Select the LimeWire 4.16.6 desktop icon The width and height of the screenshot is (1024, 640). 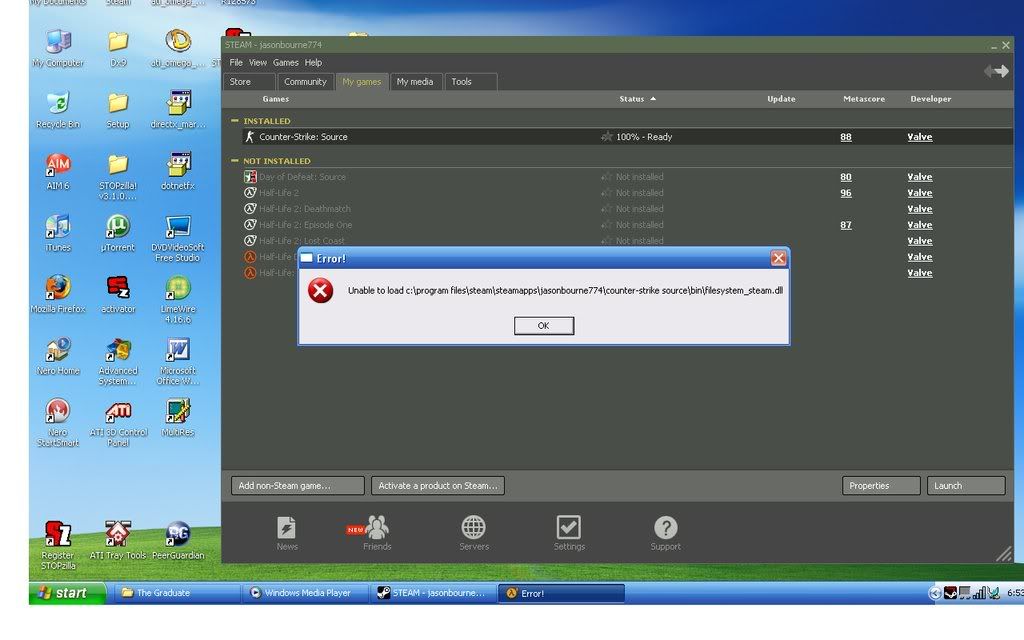pos(178,300)
